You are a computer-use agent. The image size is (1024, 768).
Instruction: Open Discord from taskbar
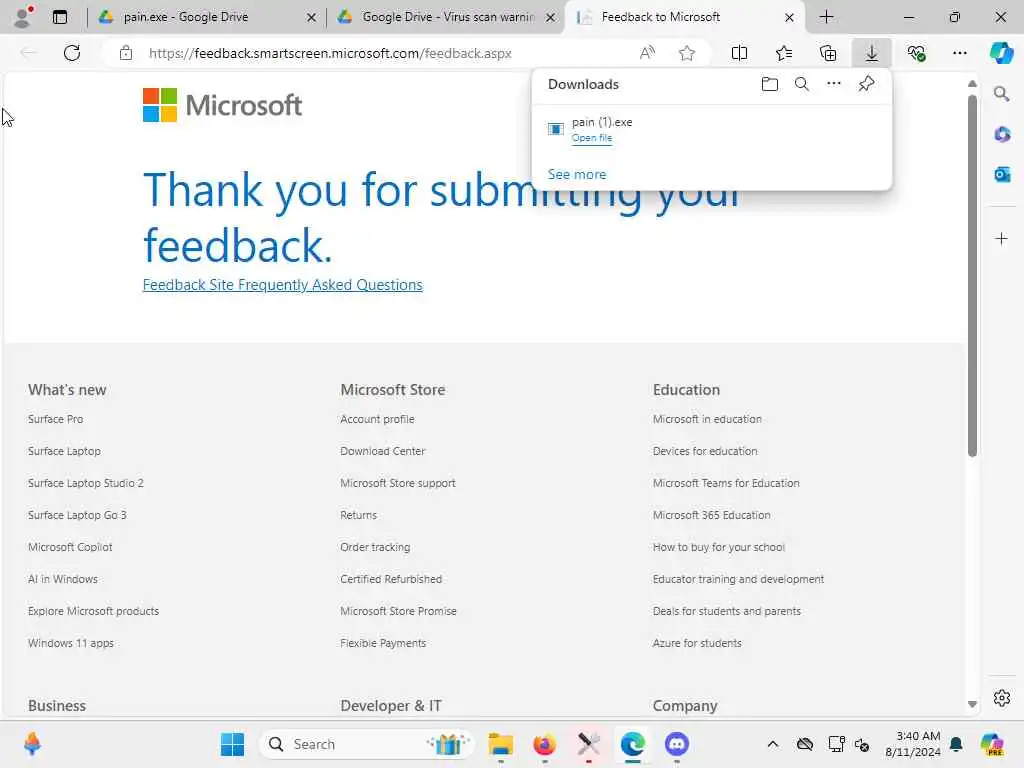pos(677,744)
